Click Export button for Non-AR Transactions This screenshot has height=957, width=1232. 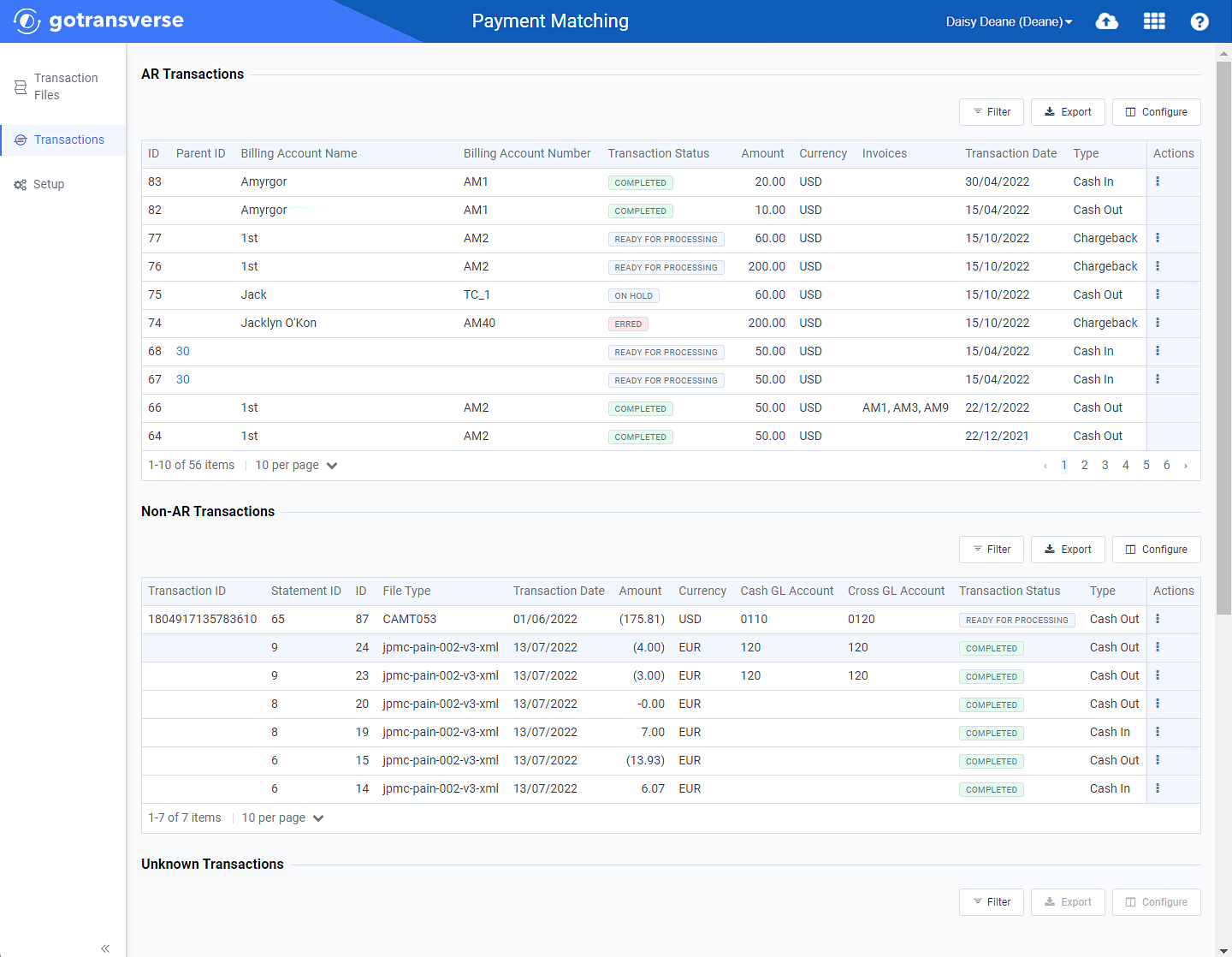[x=1068, y=550]
